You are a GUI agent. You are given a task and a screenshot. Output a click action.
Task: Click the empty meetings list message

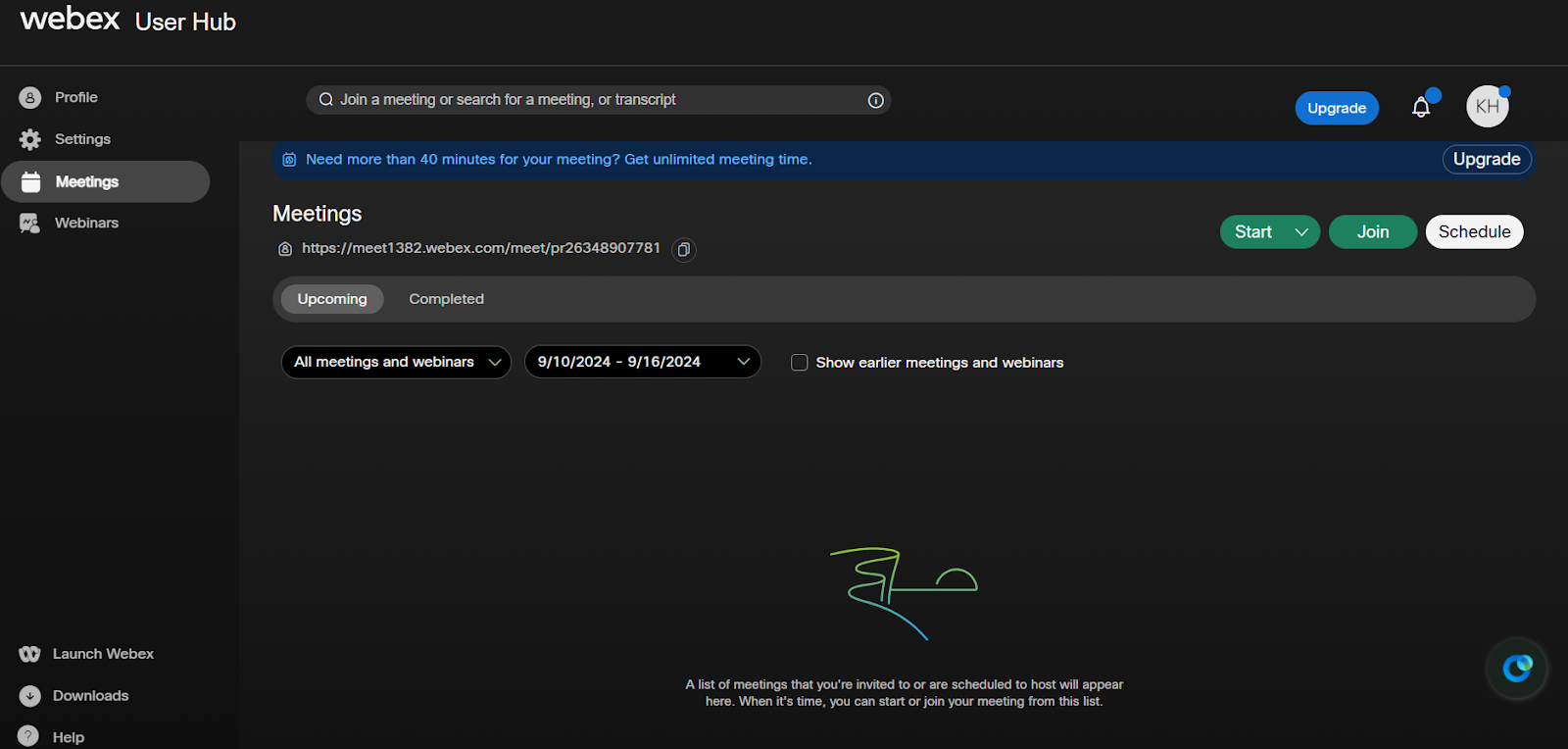point(905,693)
